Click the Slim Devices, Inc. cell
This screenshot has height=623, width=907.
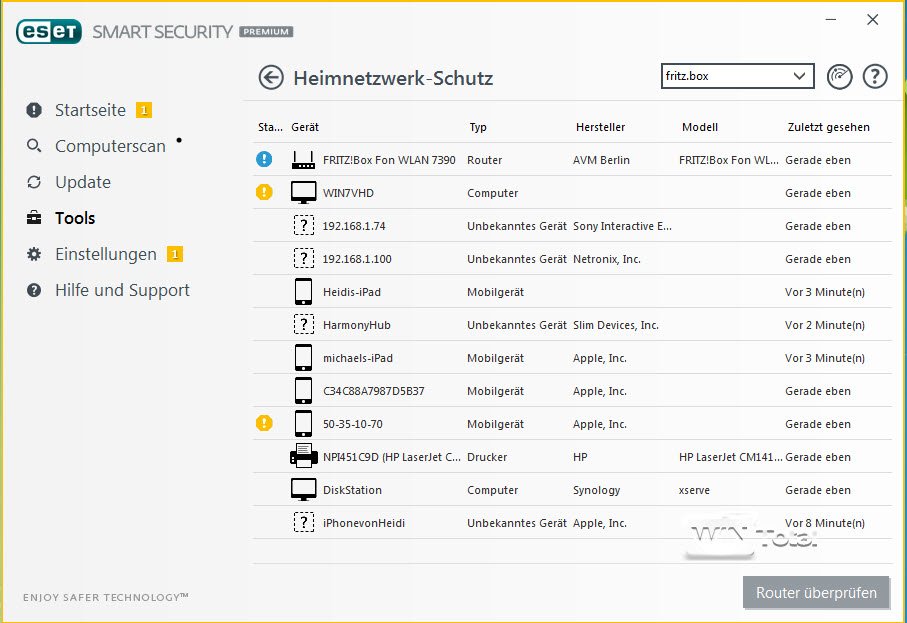[x=615, y=325]
